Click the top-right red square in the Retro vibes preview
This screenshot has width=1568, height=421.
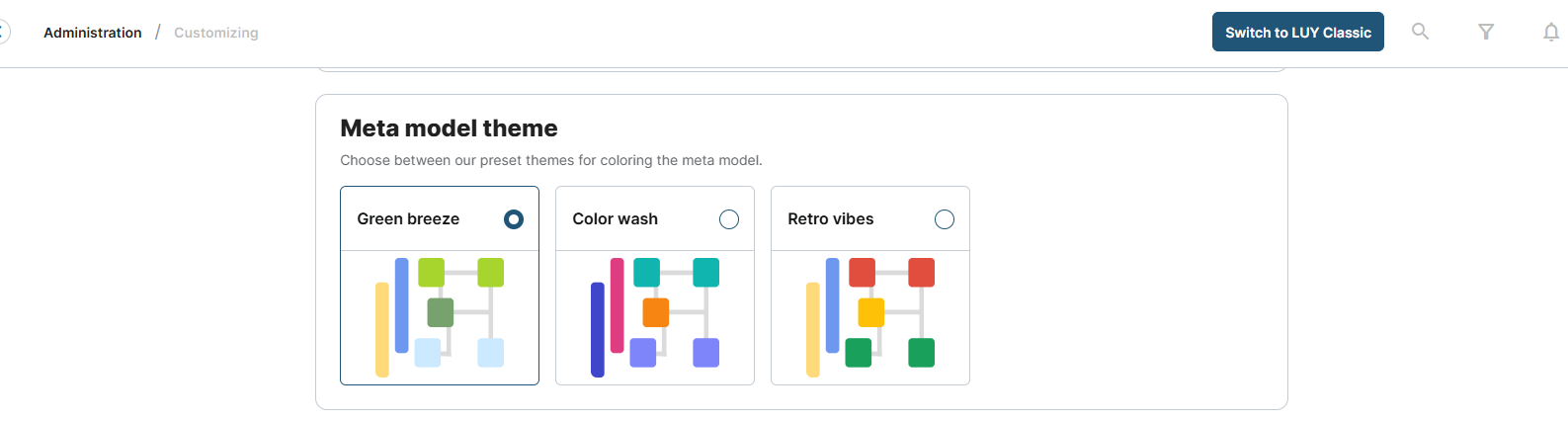point(922,273)
